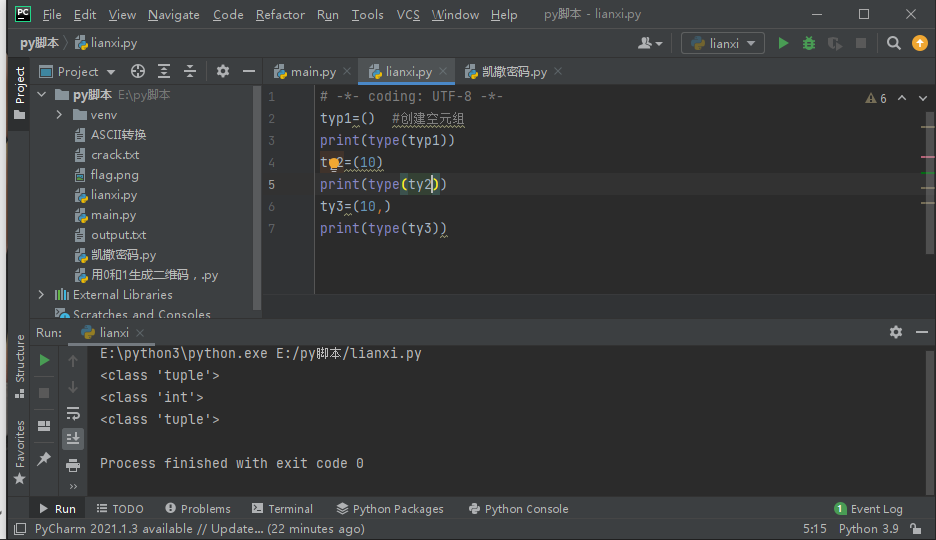Open Python Packages tool window

(x=390, y=509)
